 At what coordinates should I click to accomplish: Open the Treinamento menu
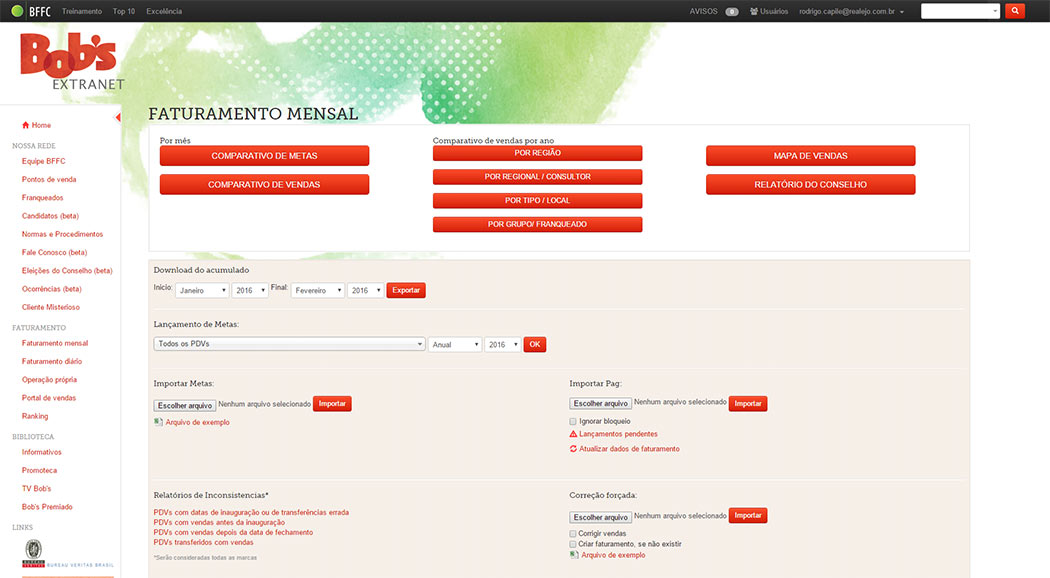82,11
